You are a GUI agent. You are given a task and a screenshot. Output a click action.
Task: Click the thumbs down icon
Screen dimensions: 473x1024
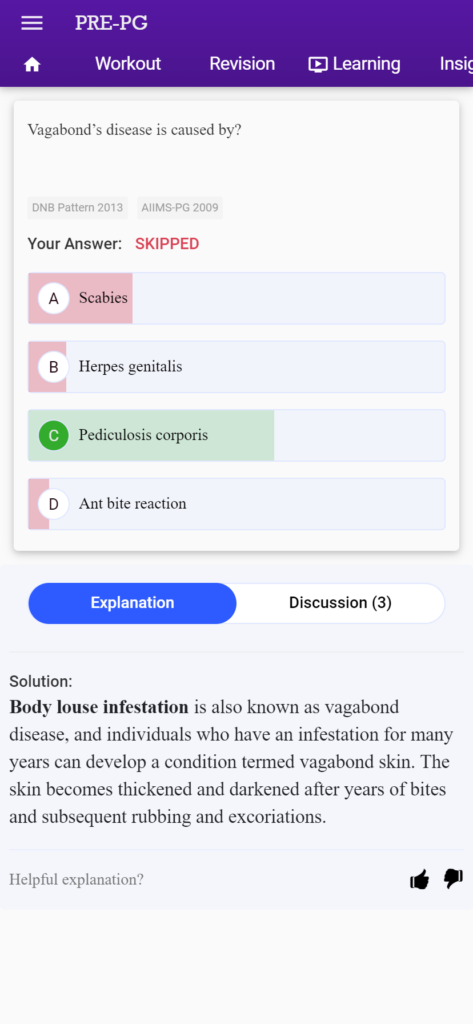[x=453, y=879]
